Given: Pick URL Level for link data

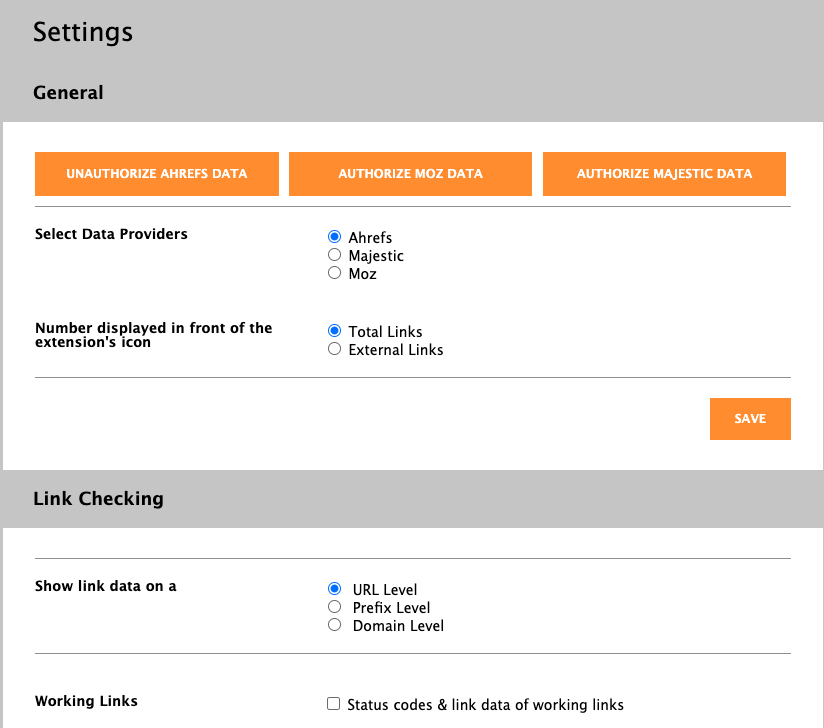Looking at the screenshot, I should (x=335, y=589).
